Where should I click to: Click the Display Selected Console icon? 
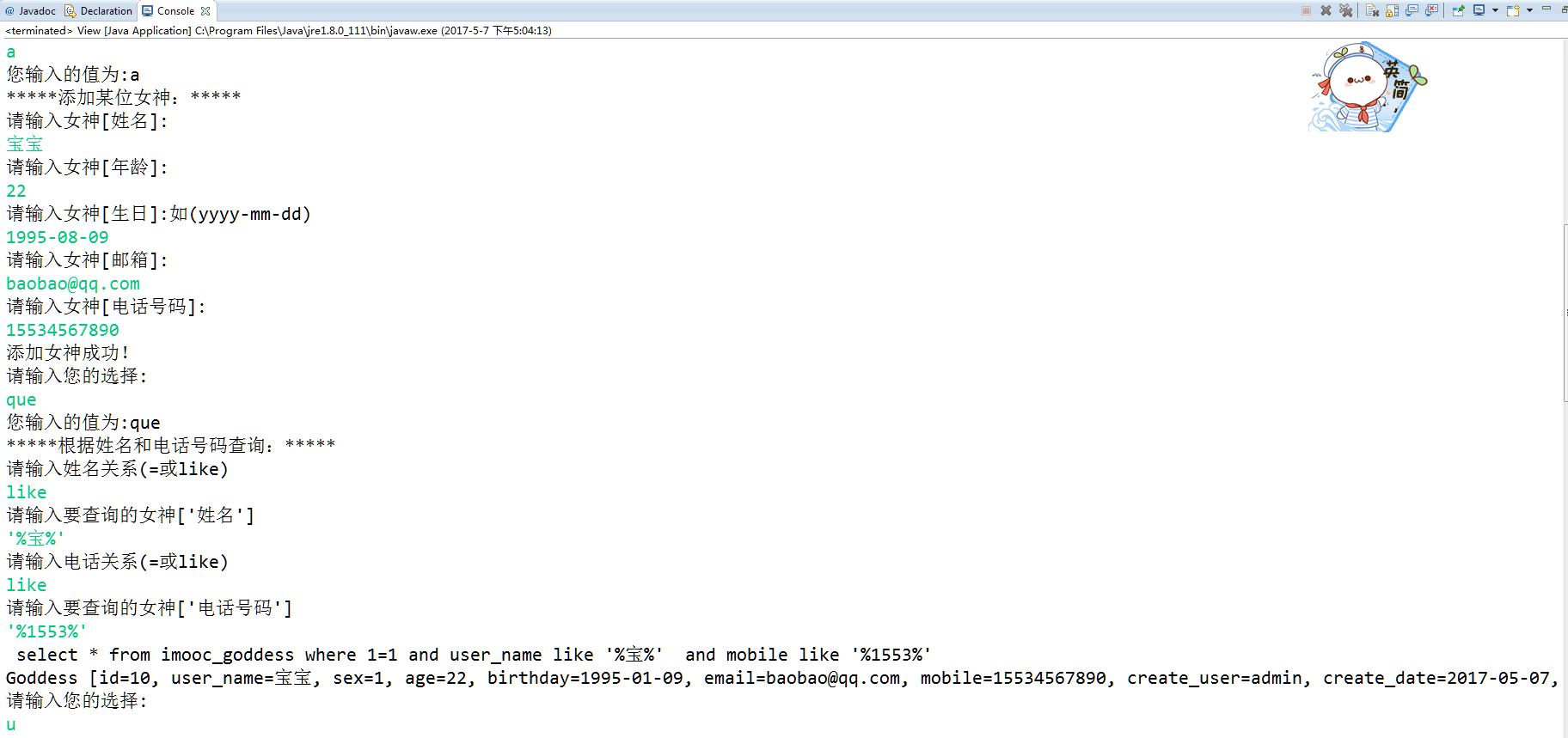1479,10
